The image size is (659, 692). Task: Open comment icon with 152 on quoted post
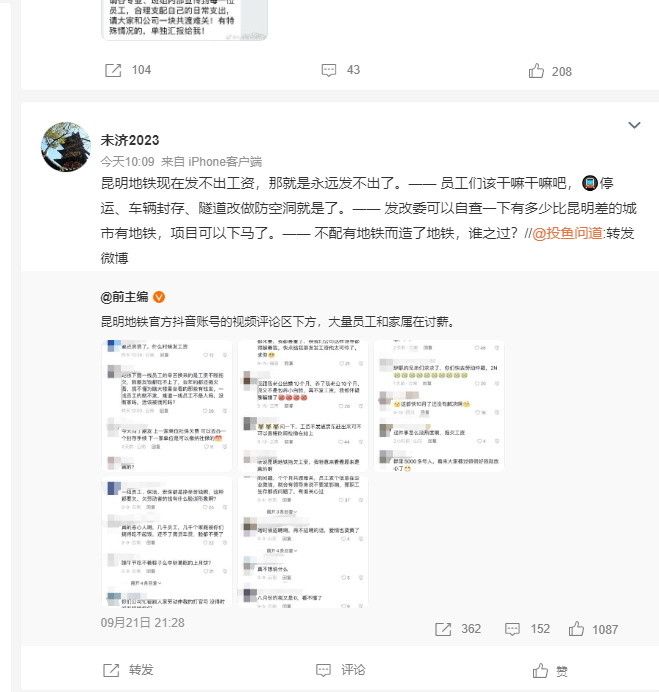(512, 629)
